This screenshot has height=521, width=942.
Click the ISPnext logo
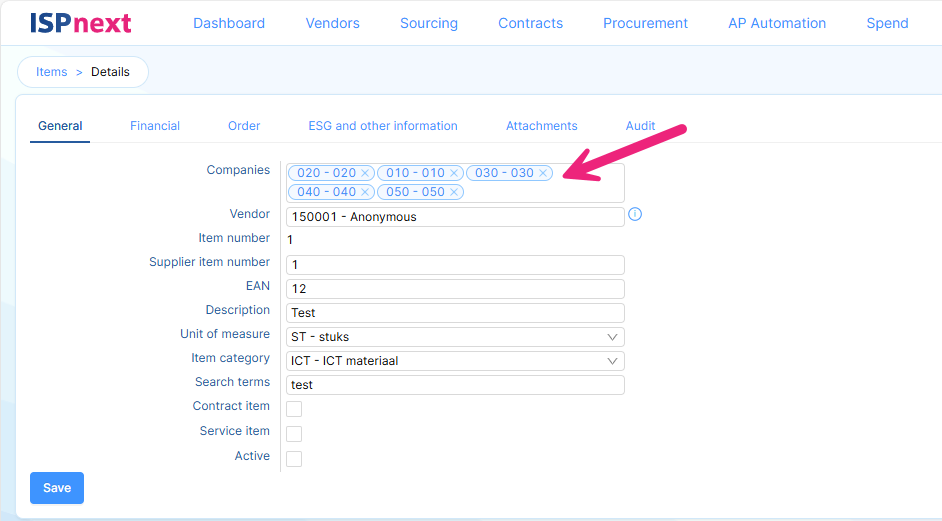click(x=81, y=23)
